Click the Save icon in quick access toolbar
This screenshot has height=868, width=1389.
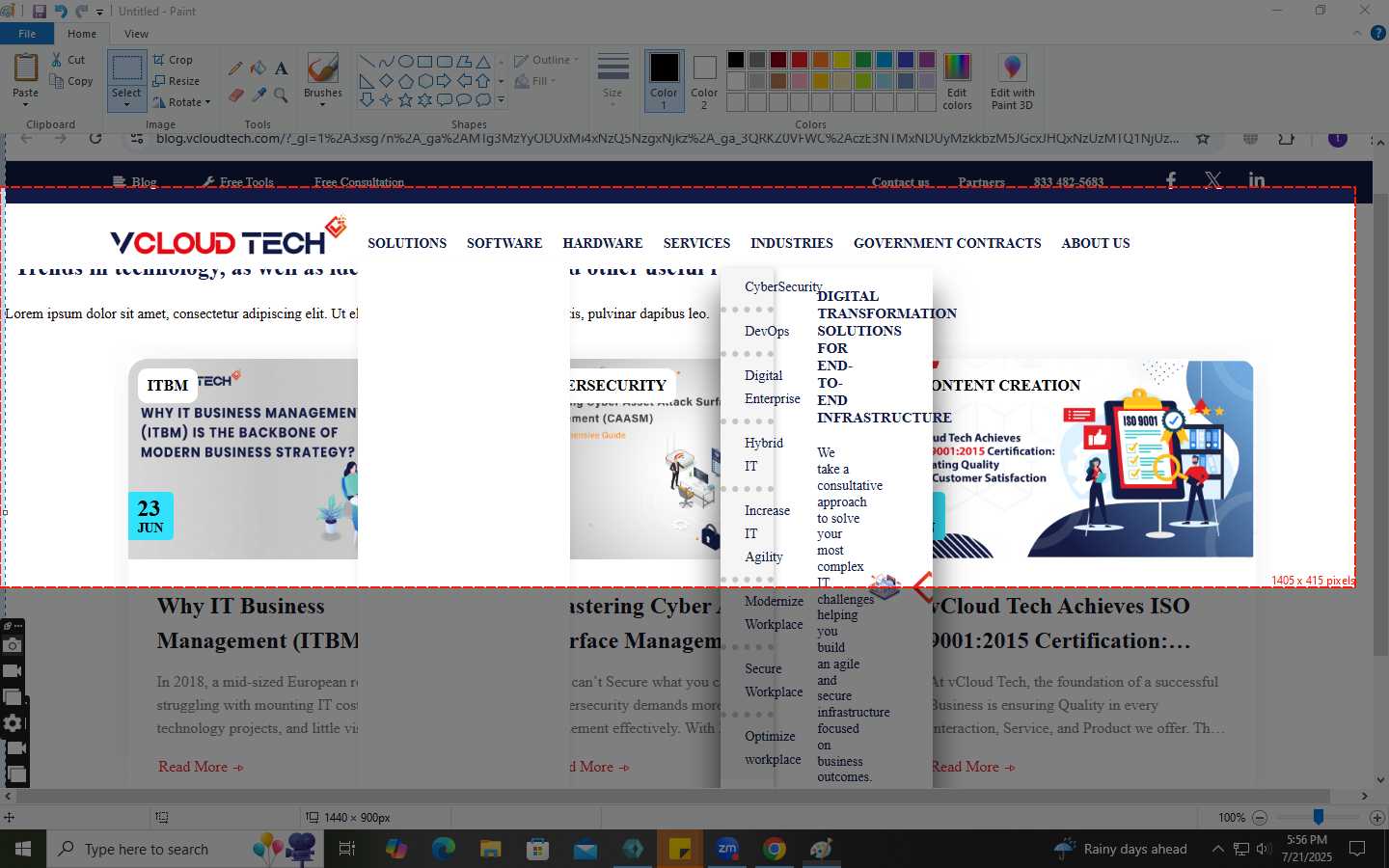[40, 12]
